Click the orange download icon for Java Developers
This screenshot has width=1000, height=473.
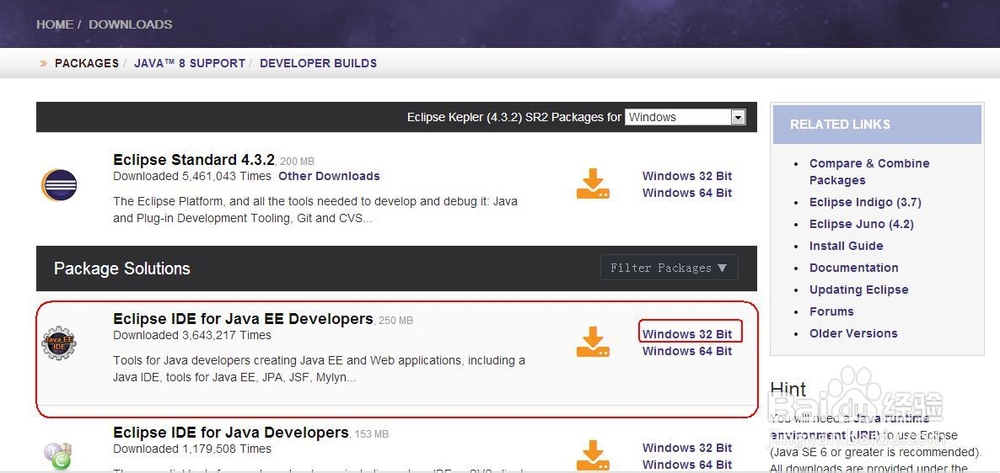[592, 455]
